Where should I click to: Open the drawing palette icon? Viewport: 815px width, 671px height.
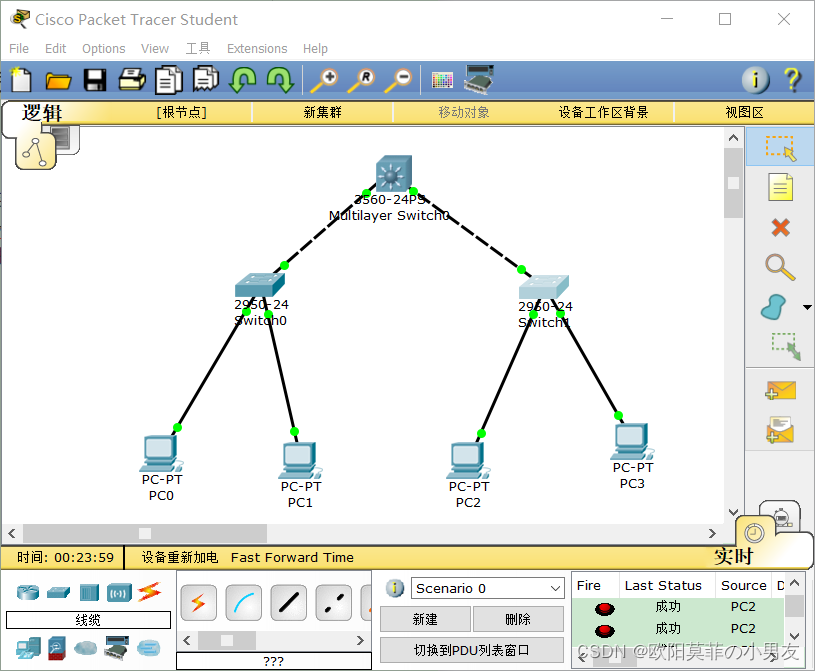tap(442, 80)
